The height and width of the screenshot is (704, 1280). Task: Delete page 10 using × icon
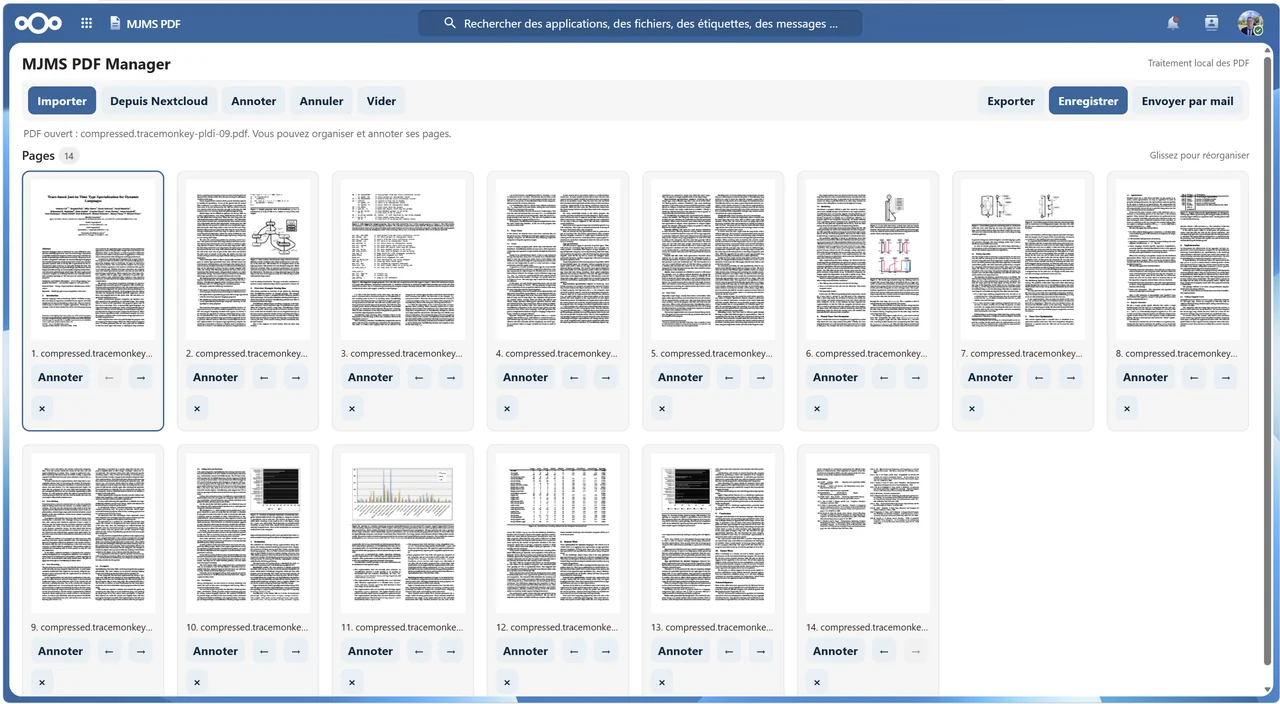(197, 682)
